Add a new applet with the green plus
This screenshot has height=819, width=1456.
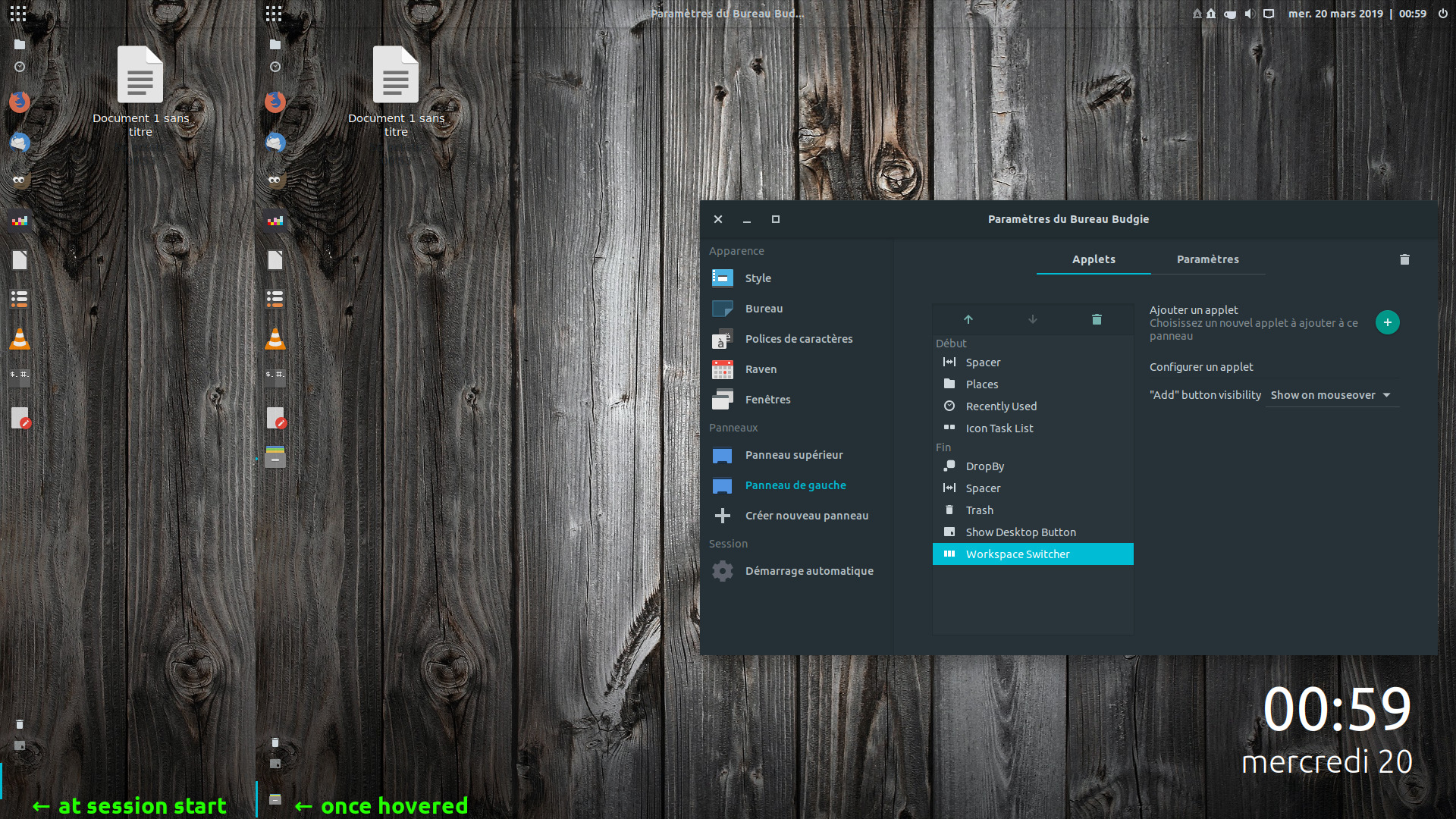(x=1387, y=322)
